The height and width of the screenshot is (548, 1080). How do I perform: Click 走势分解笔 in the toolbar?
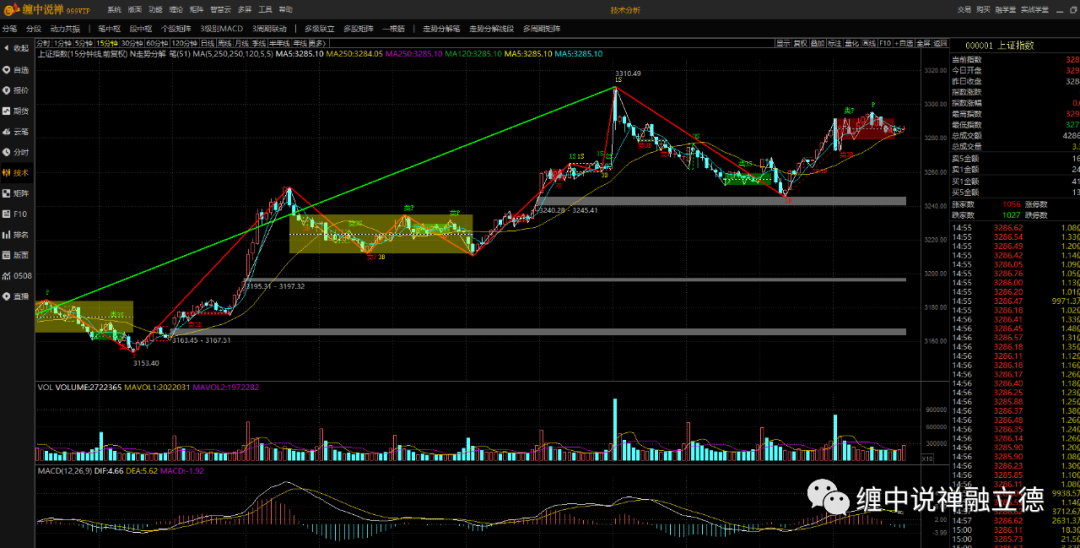click(442, 29)
